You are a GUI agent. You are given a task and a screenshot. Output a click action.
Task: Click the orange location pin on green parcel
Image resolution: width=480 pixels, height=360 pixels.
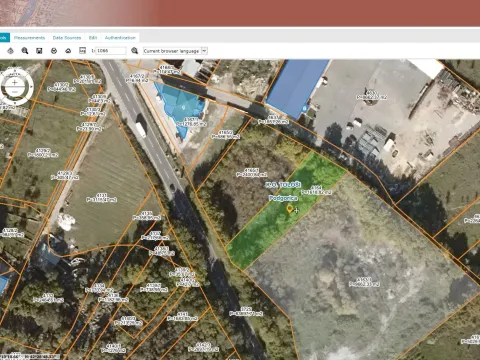(x=289, y=209)
